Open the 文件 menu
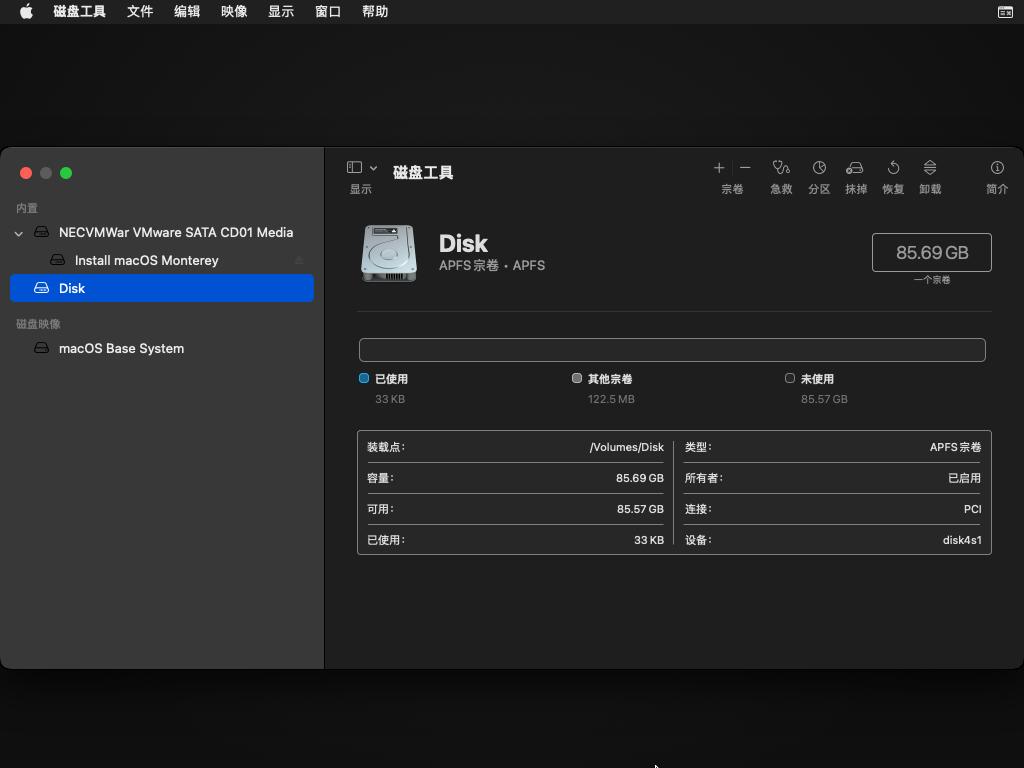Viewport: 1024px width, 768px height. click(x=140, y=11)
